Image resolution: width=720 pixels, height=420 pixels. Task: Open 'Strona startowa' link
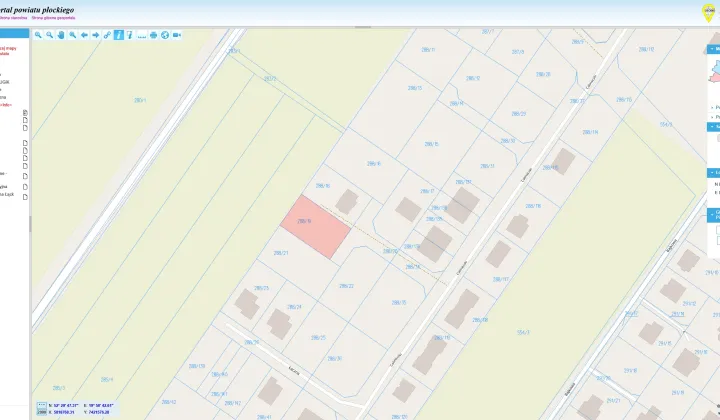point(13,18)
